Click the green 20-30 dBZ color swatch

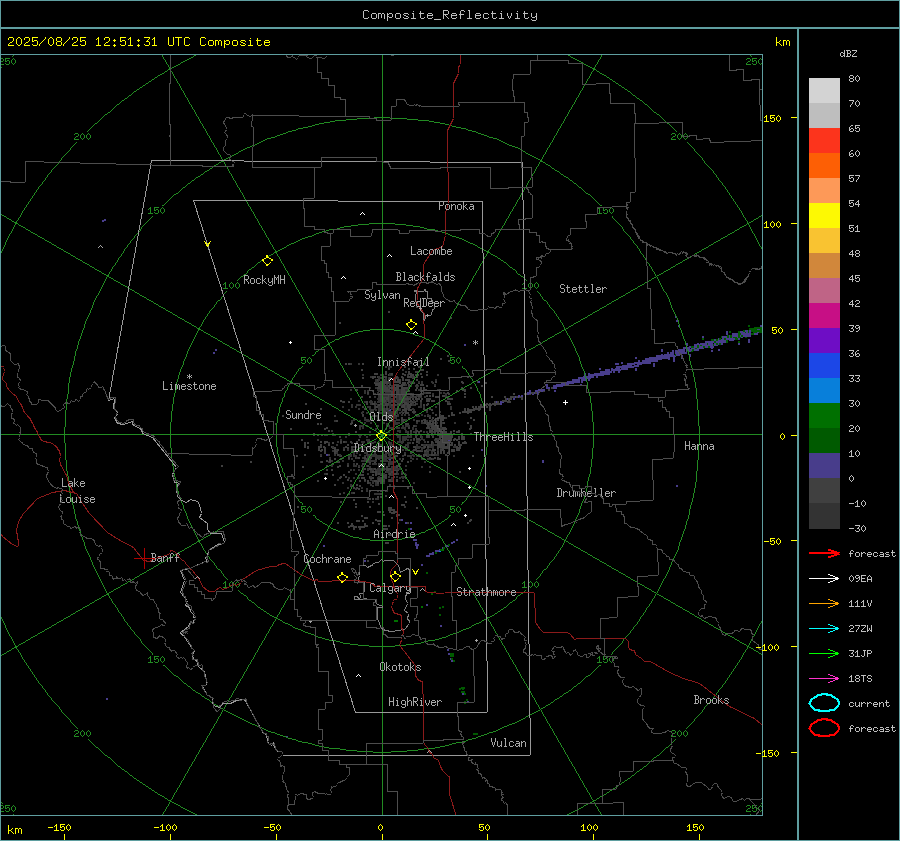824,416
